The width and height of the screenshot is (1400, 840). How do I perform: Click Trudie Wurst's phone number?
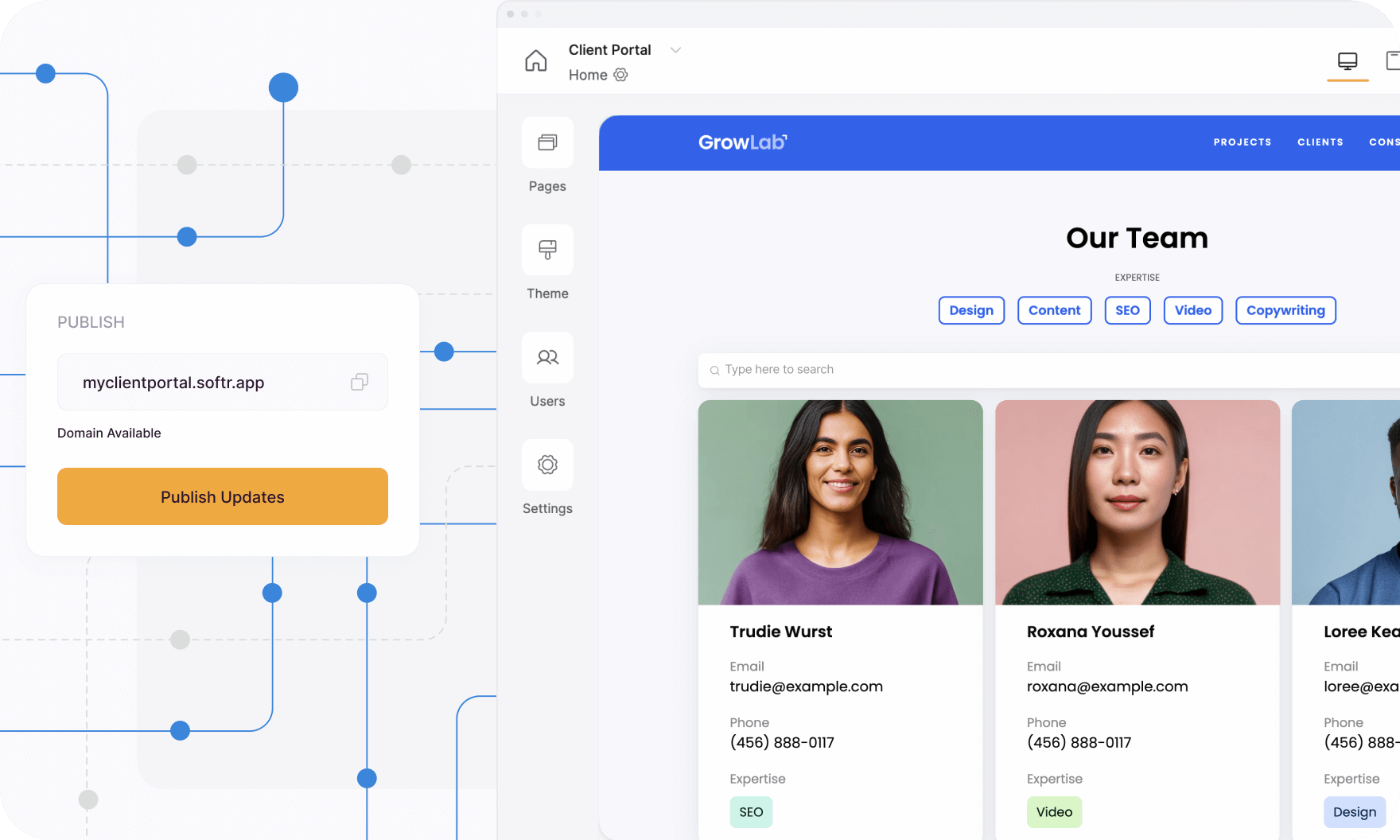click(x=782, y=742)
